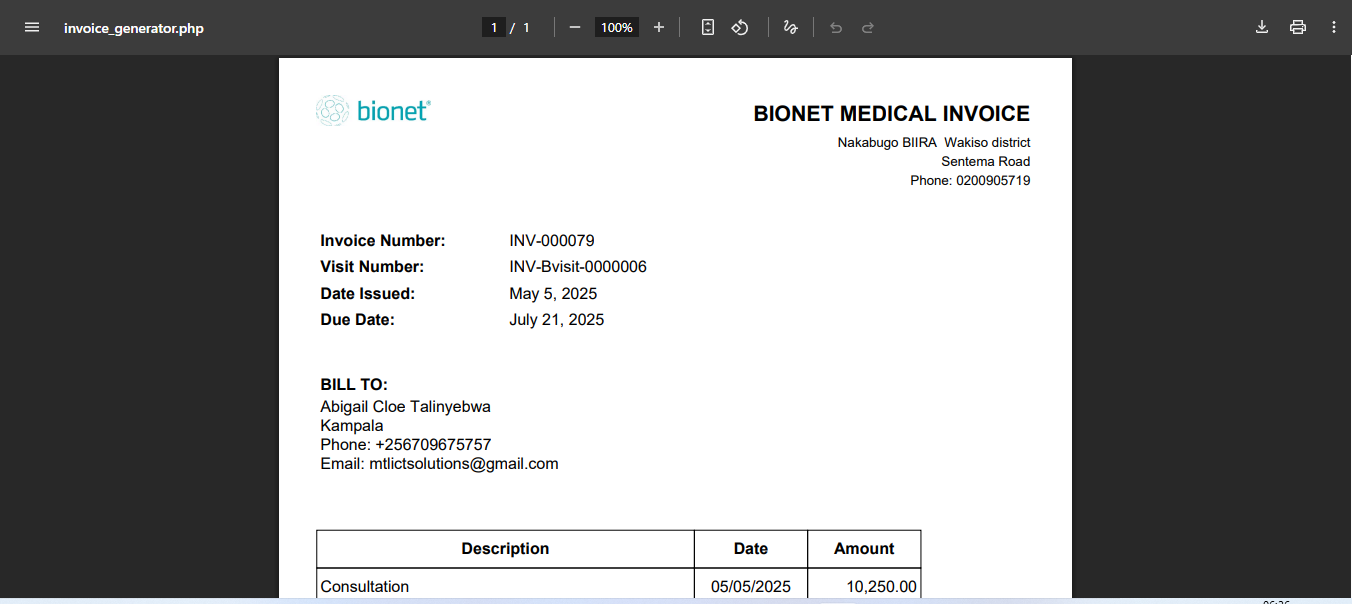Rotate the document counterclockwise
Image resolution: width=1352 pixels, height=604 pixels.
click(x=740, y=27)
